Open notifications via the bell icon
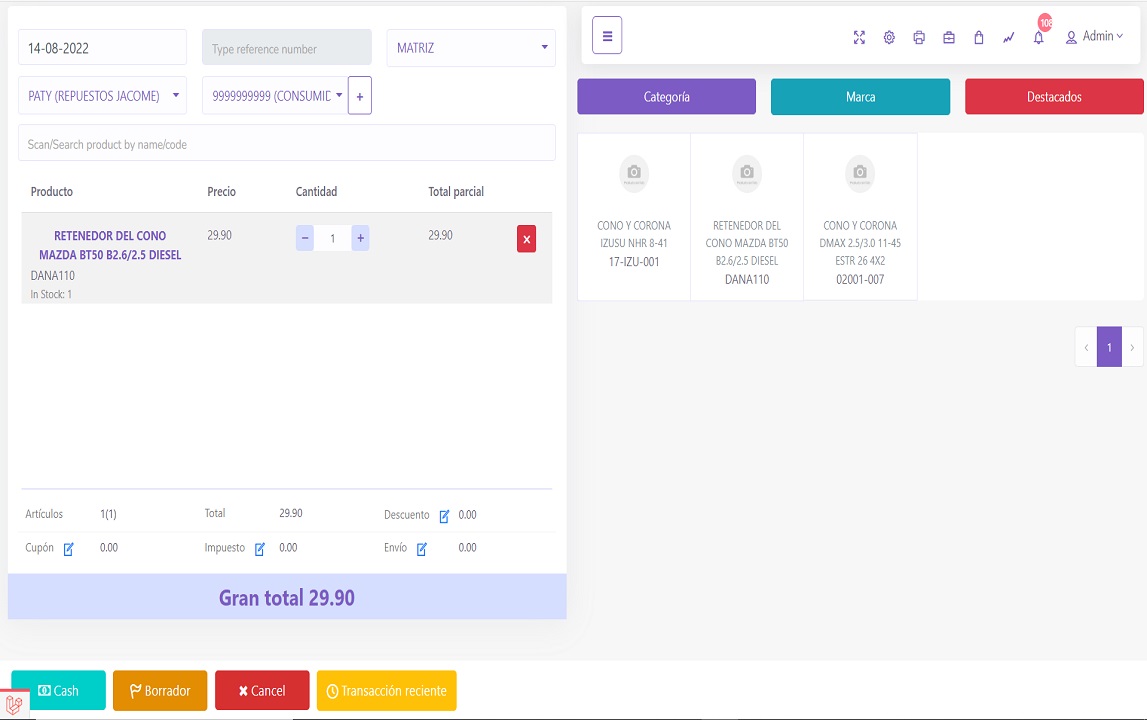 coord(1038,37)
